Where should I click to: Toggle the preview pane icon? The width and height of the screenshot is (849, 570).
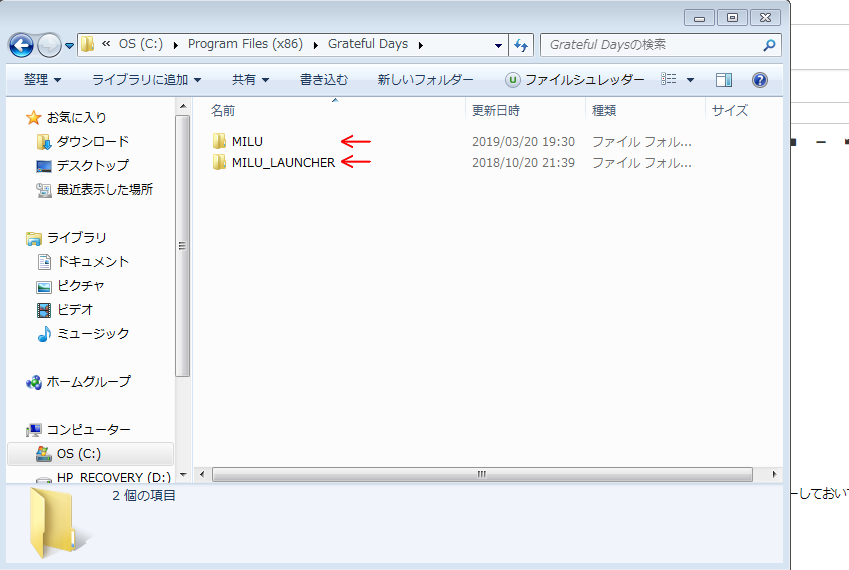coord(724,80)
